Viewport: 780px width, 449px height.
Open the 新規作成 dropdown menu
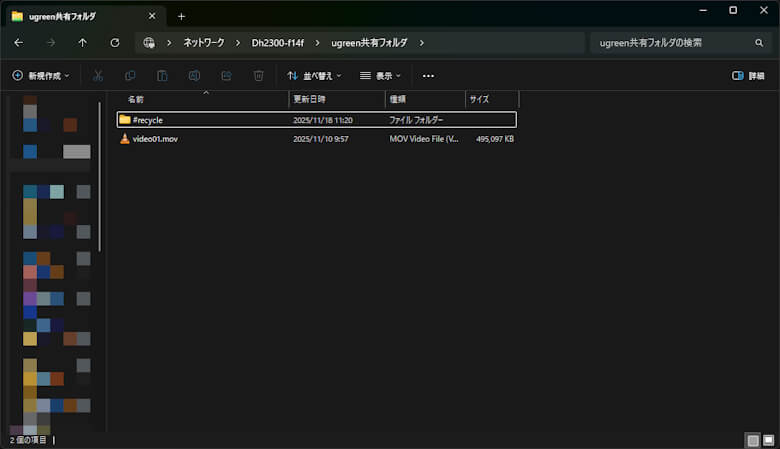[41, 76]
